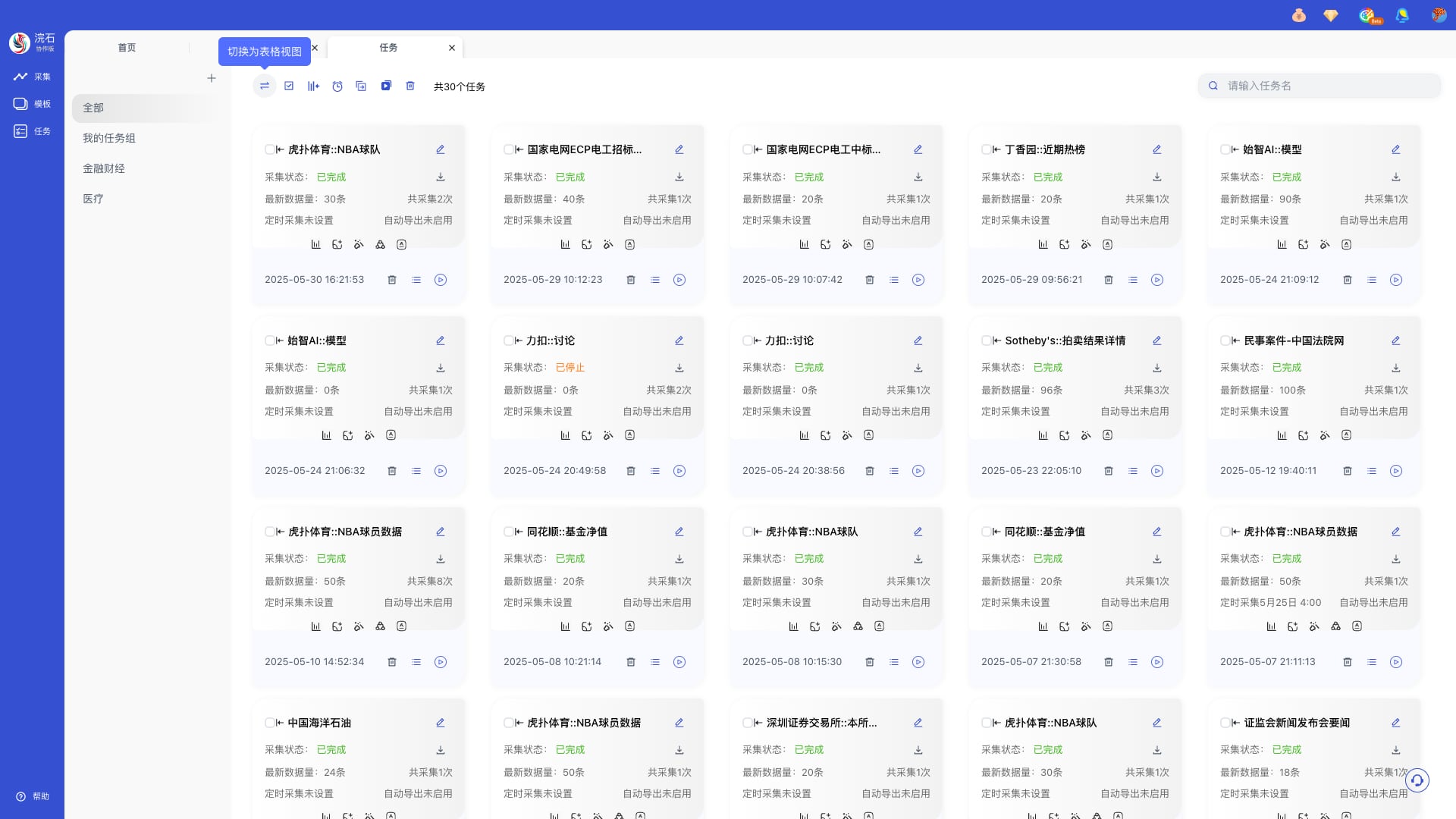Open 任务 in the left sidebar

click(32, 131)
